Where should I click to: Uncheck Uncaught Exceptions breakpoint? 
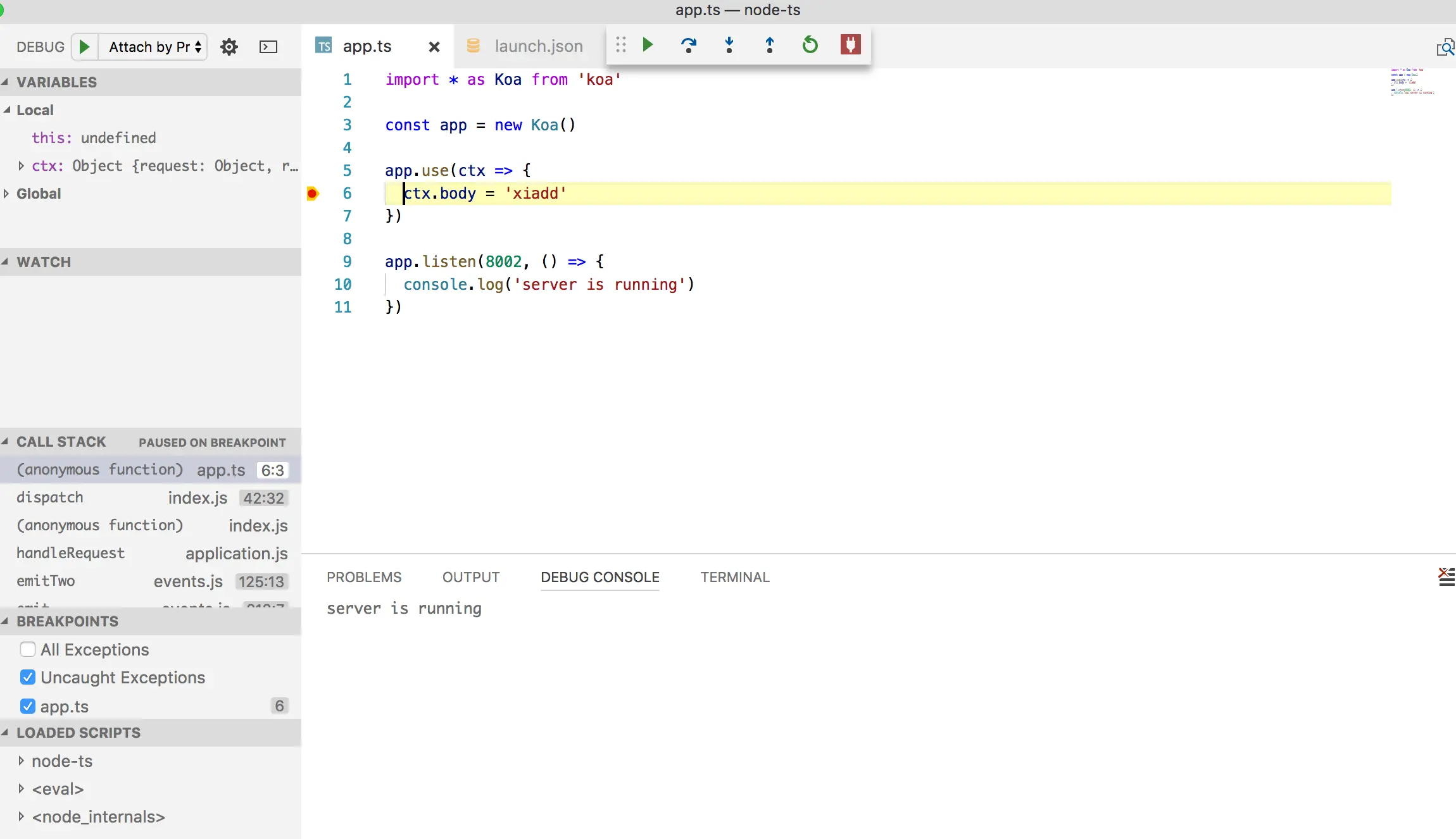(x=28, y=677)
